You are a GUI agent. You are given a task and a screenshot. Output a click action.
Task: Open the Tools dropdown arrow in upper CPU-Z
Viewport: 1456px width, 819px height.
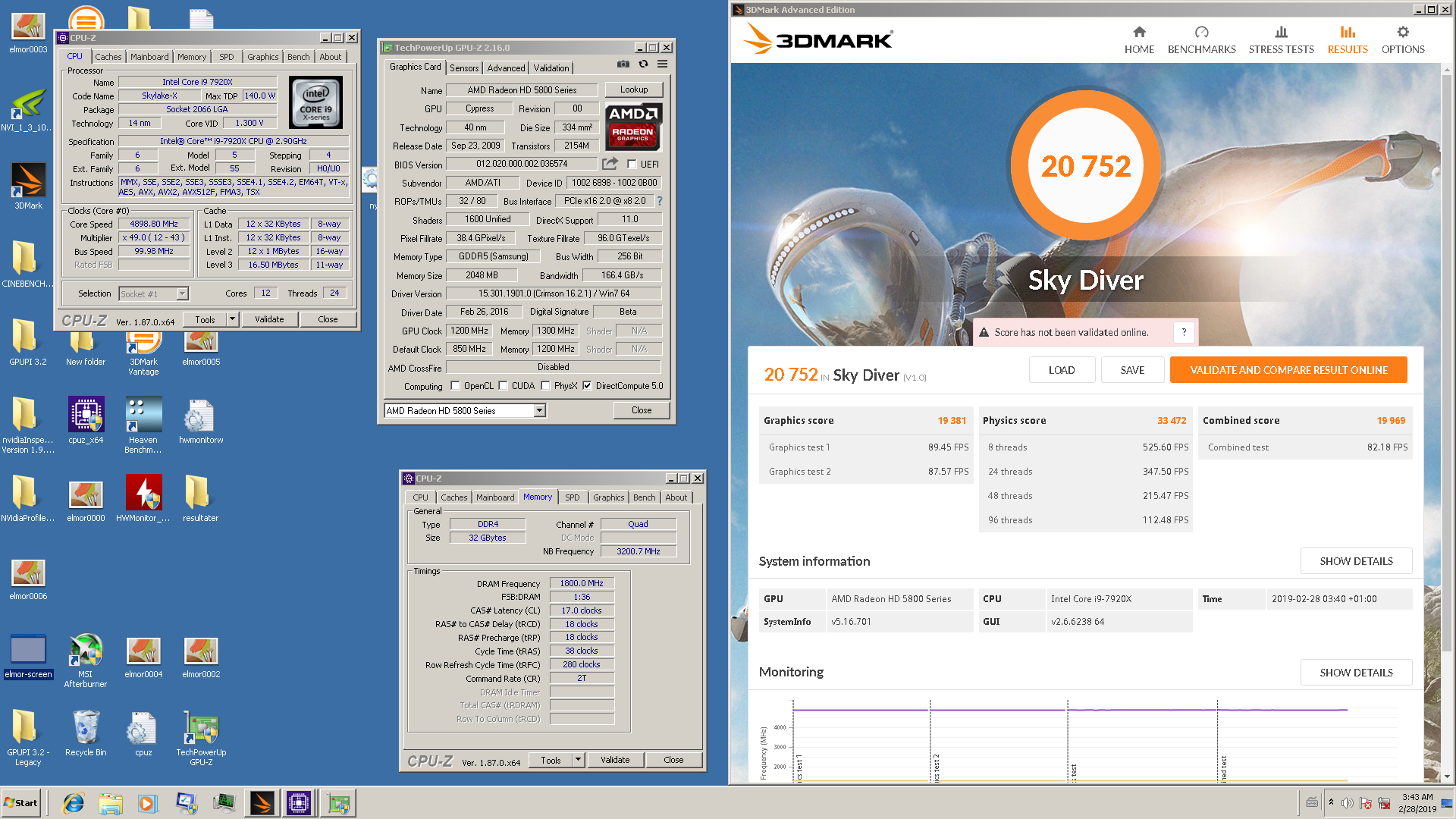point(233,319)
